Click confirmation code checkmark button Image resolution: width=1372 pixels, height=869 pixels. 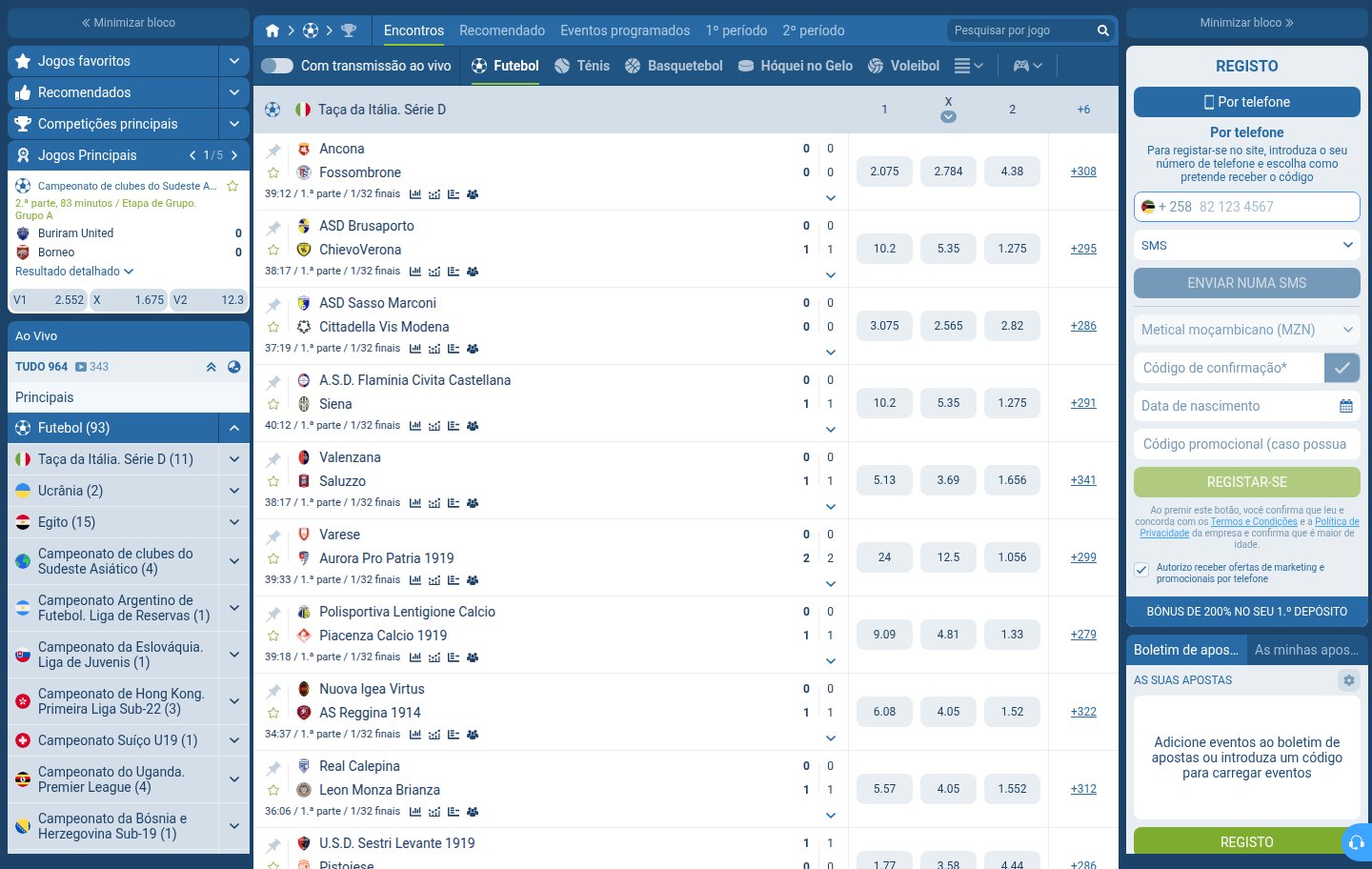(x=1342, y=368)
